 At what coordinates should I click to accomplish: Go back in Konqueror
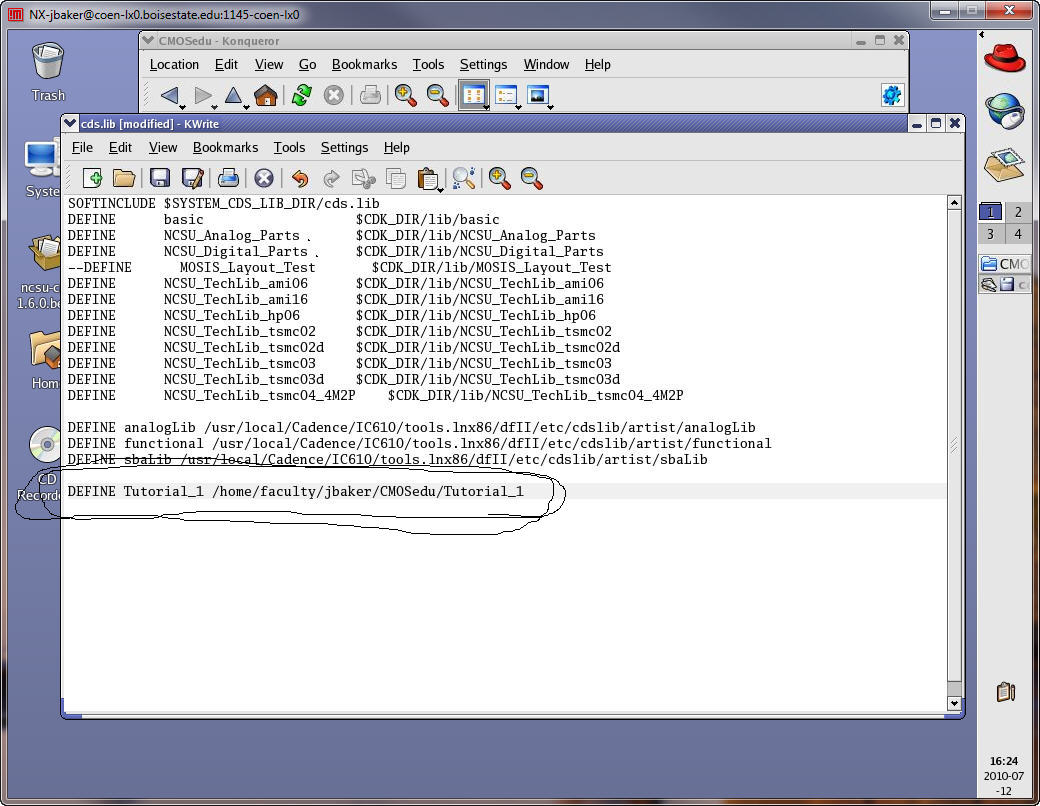coord(169,96)
